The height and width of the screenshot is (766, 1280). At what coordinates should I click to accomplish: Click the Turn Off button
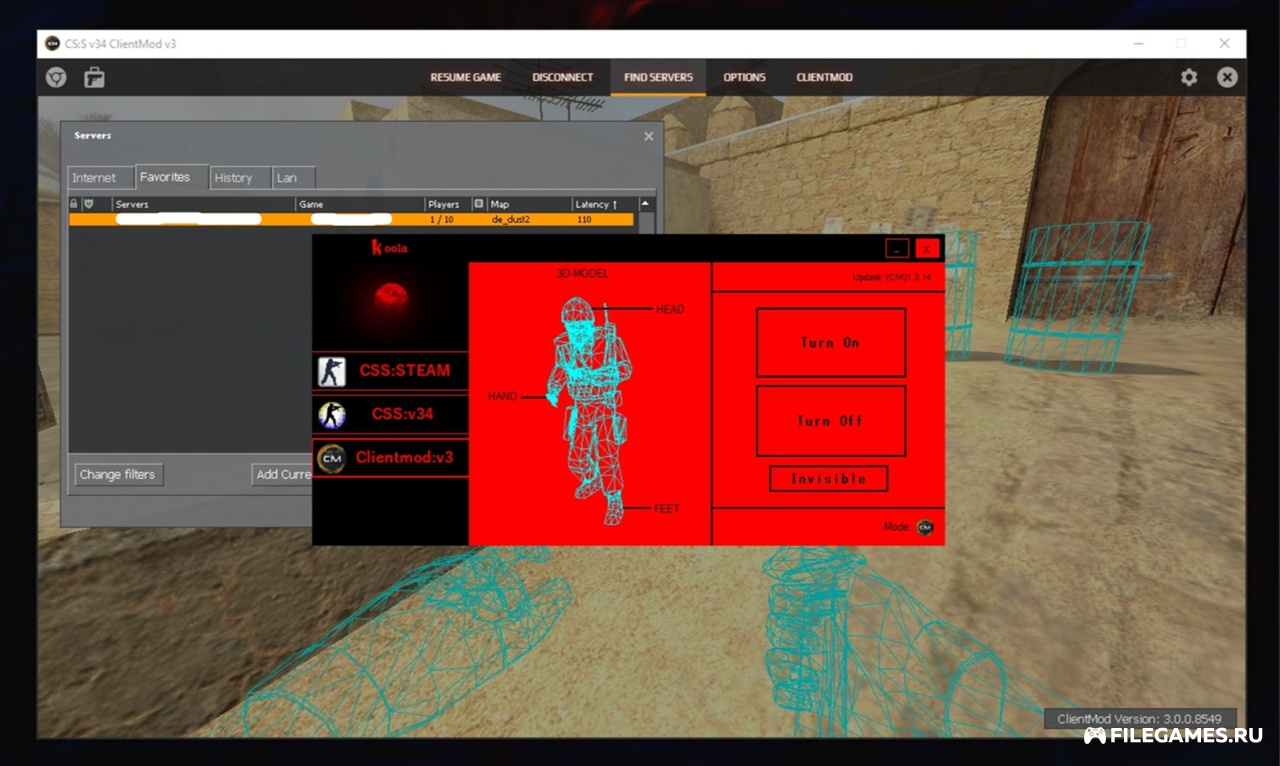pos(831,421)
